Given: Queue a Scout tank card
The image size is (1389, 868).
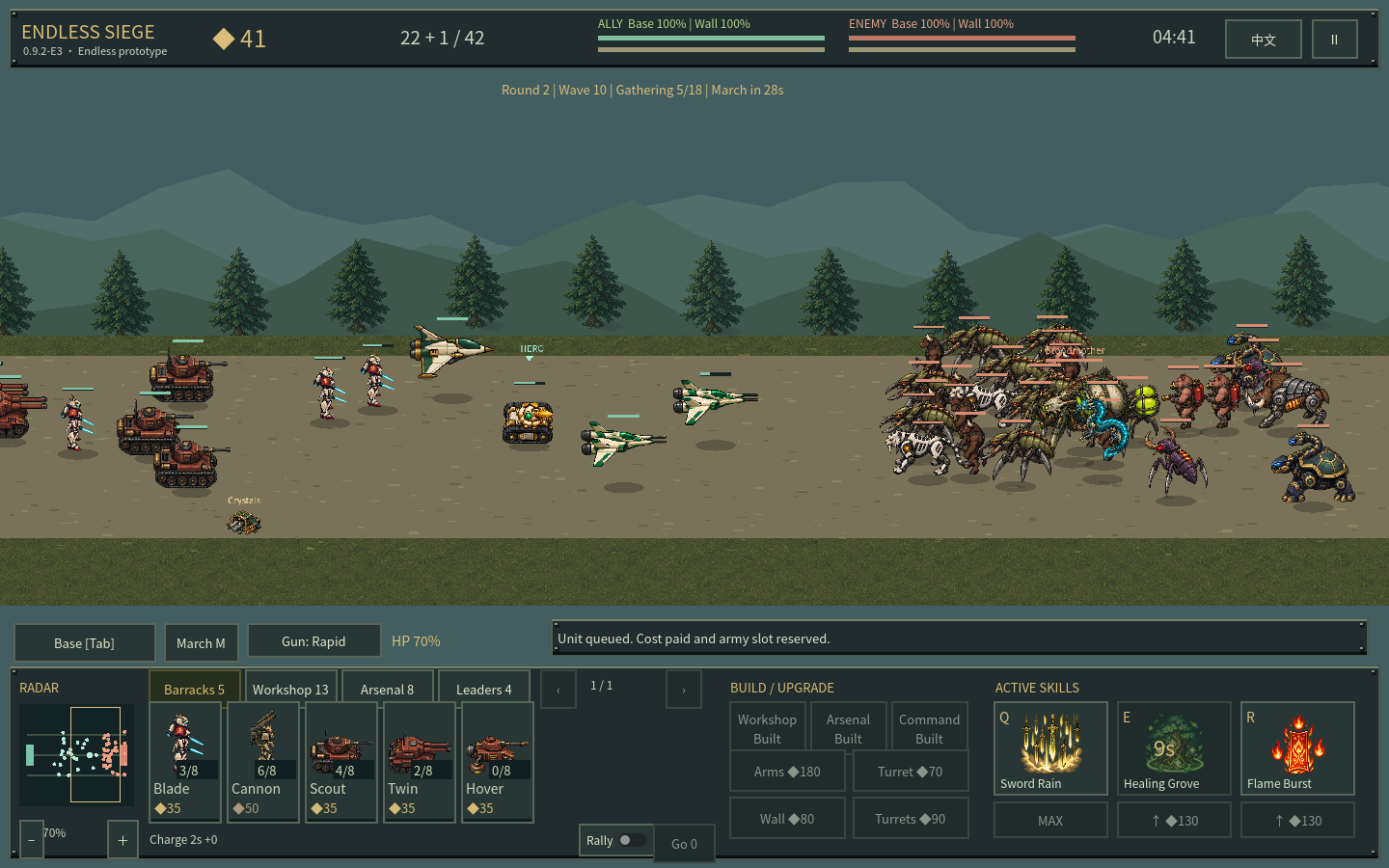Looking at the screenshot, I should click(341, 762).
